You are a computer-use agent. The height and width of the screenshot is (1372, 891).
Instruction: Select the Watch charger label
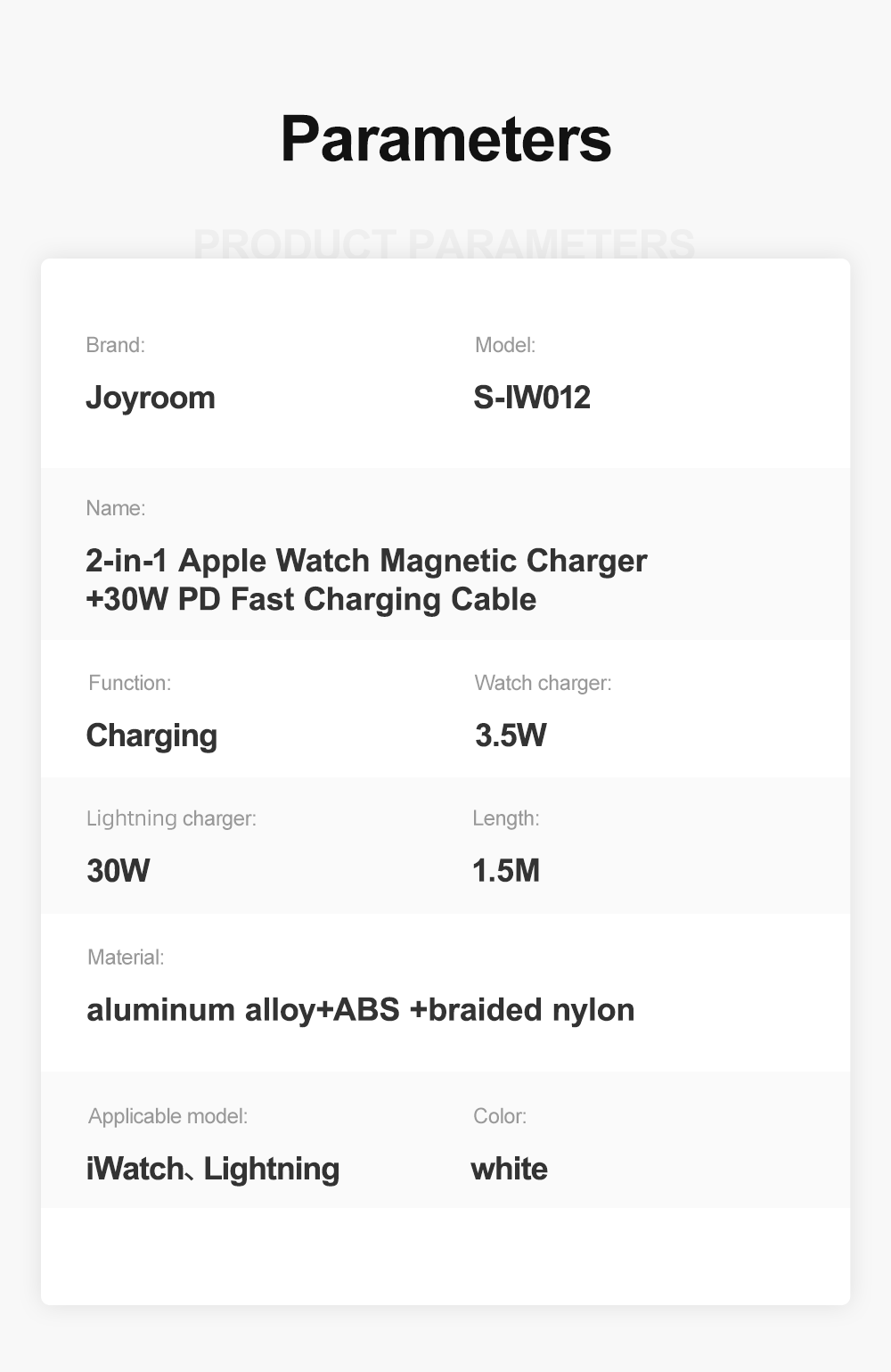coord(543,683)
